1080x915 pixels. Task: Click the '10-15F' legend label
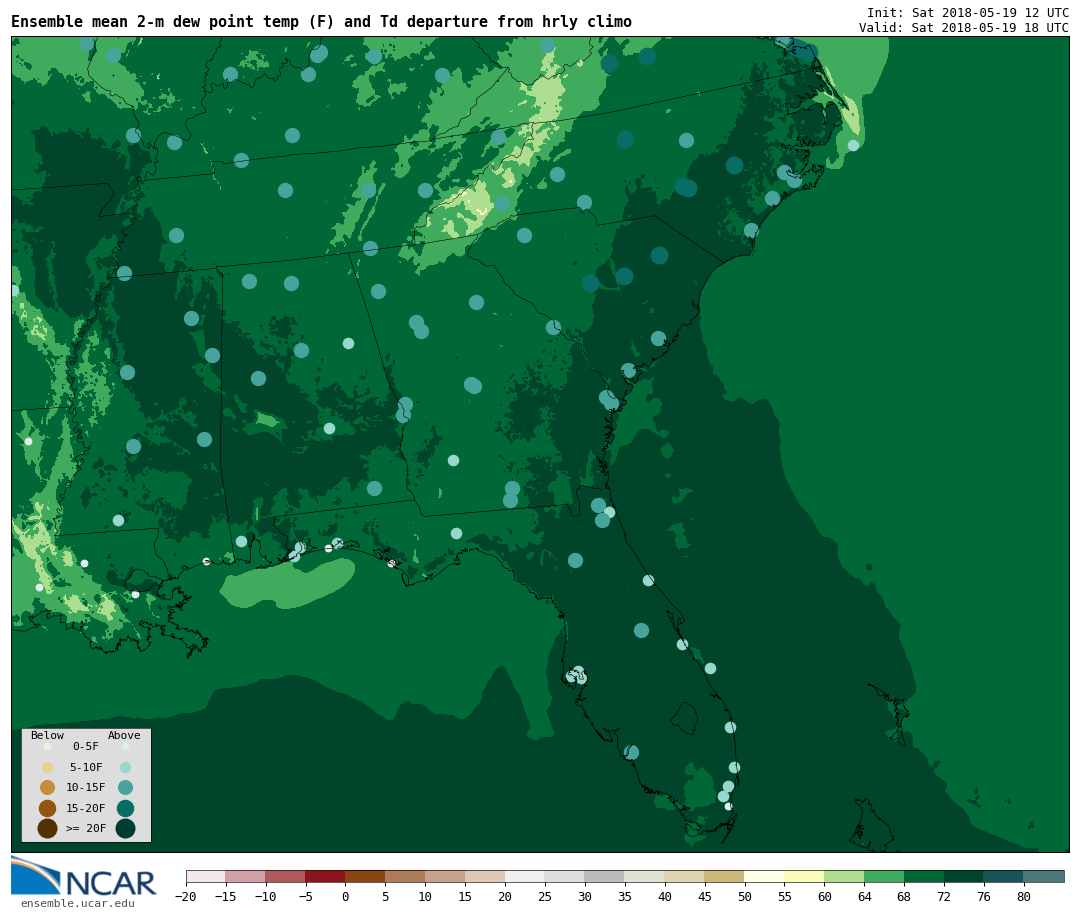(x=86, y=788)
